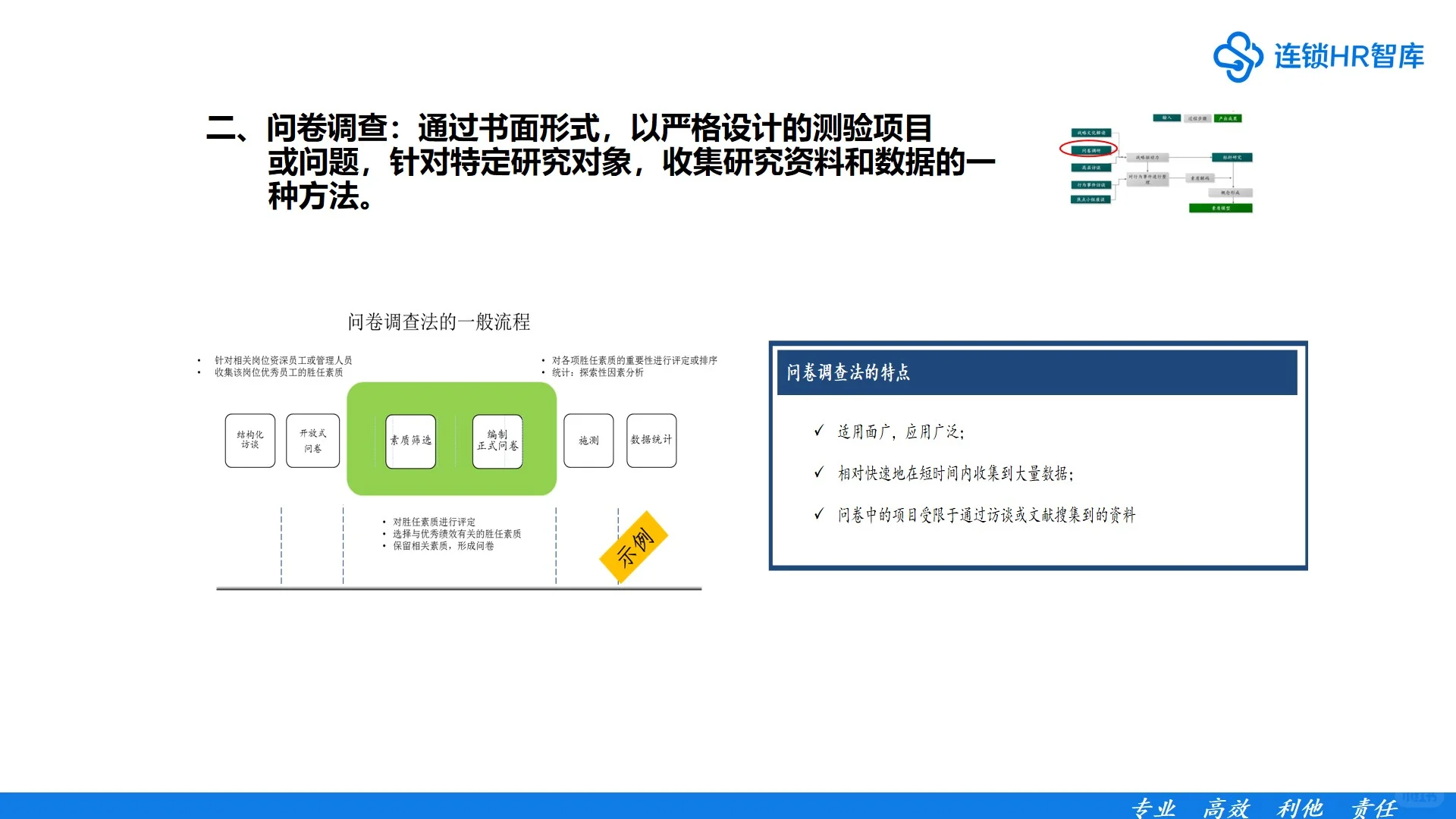
Task: Click the 连锁HR智库 brand name text
Action: pyautogui.click(x=1349, y=56)
